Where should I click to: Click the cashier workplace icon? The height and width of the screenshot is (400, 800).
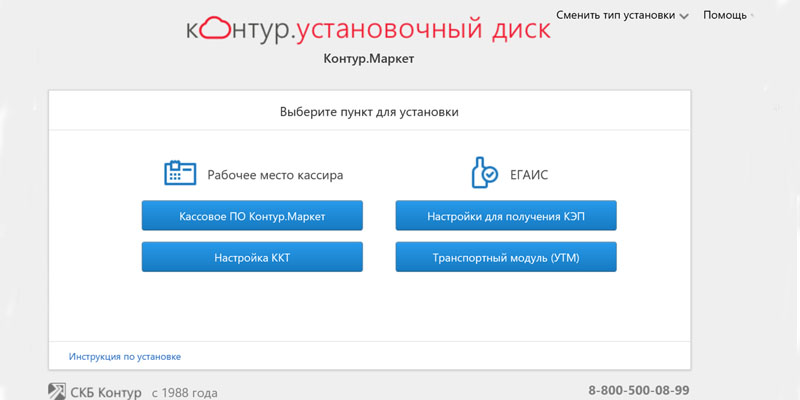[x=180, y=172]
